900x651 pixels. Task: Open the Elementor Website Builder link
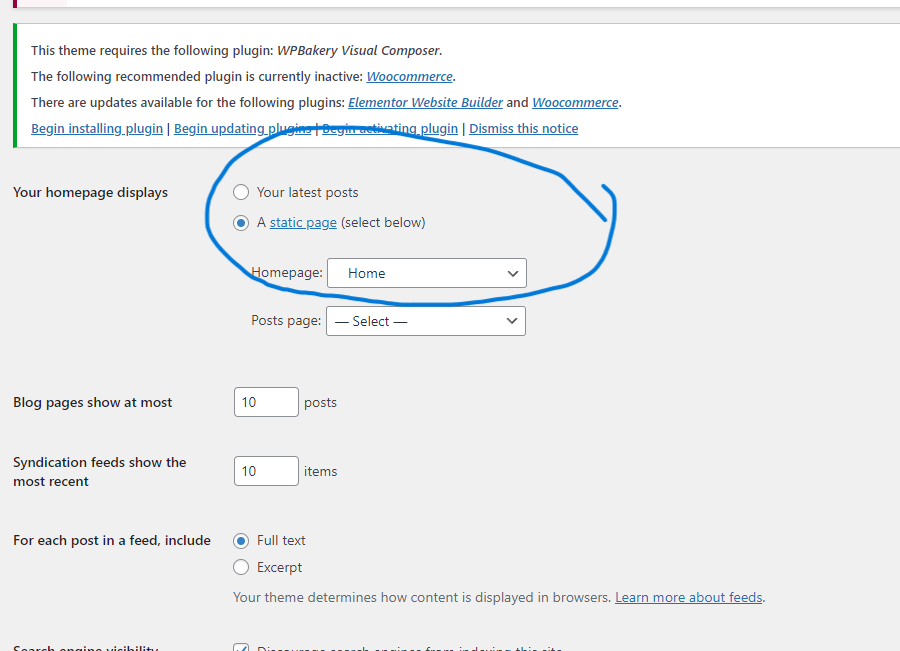(x=425, y=103)
